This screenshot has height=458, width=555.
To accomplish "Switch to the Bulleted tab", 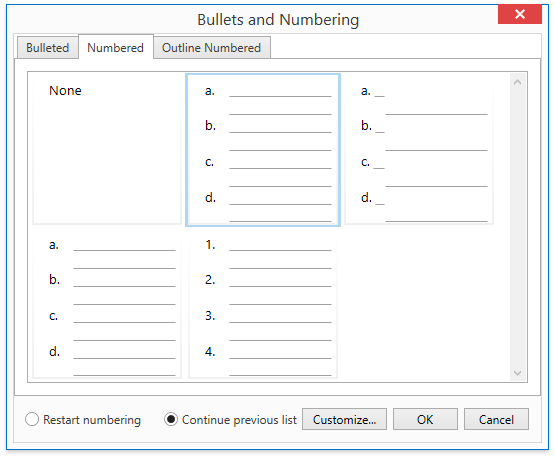I will pos(47,48).
